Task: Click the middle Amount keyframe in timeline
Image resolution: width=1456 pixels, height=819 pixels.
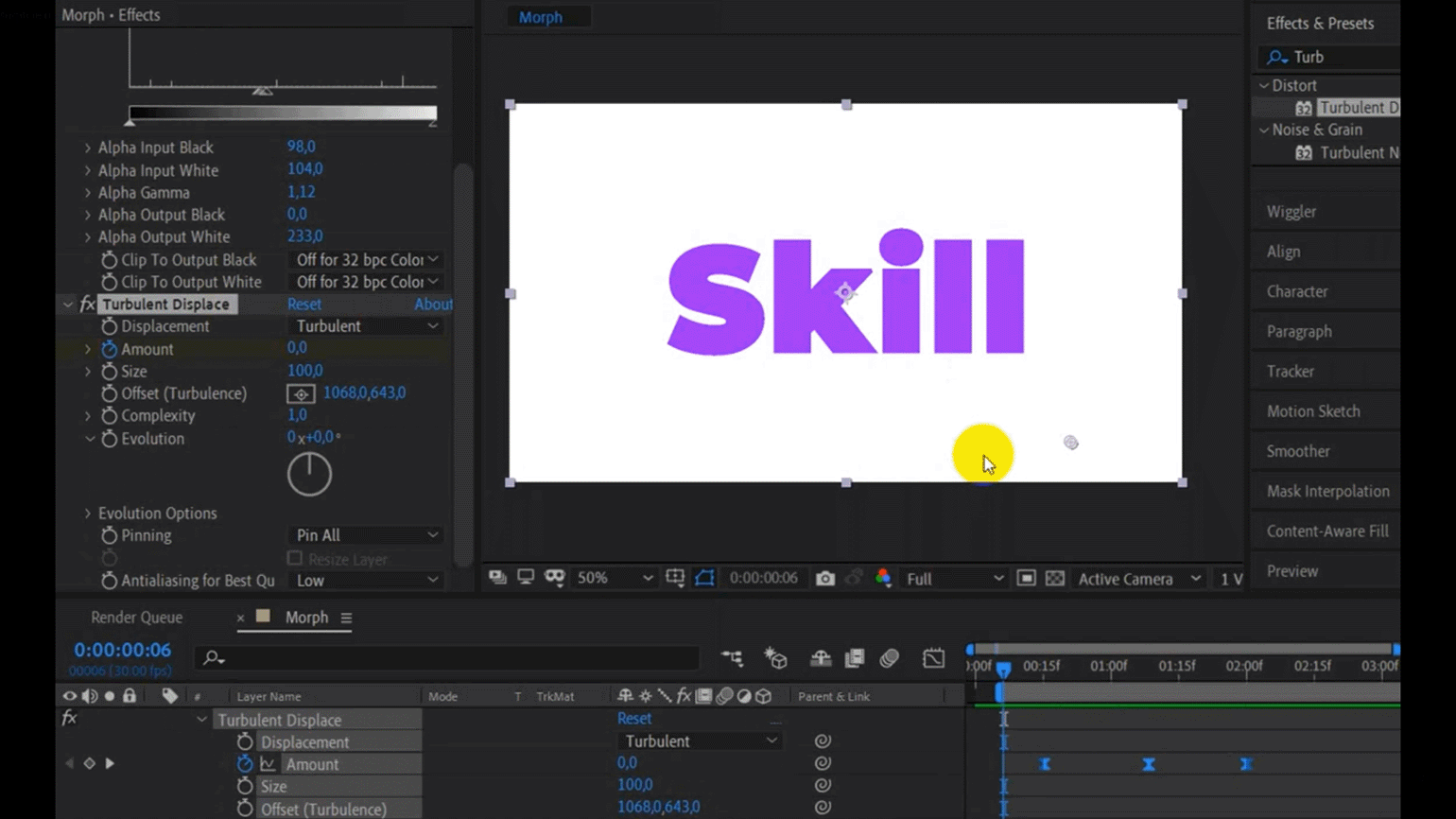Action: (1149, 764)
